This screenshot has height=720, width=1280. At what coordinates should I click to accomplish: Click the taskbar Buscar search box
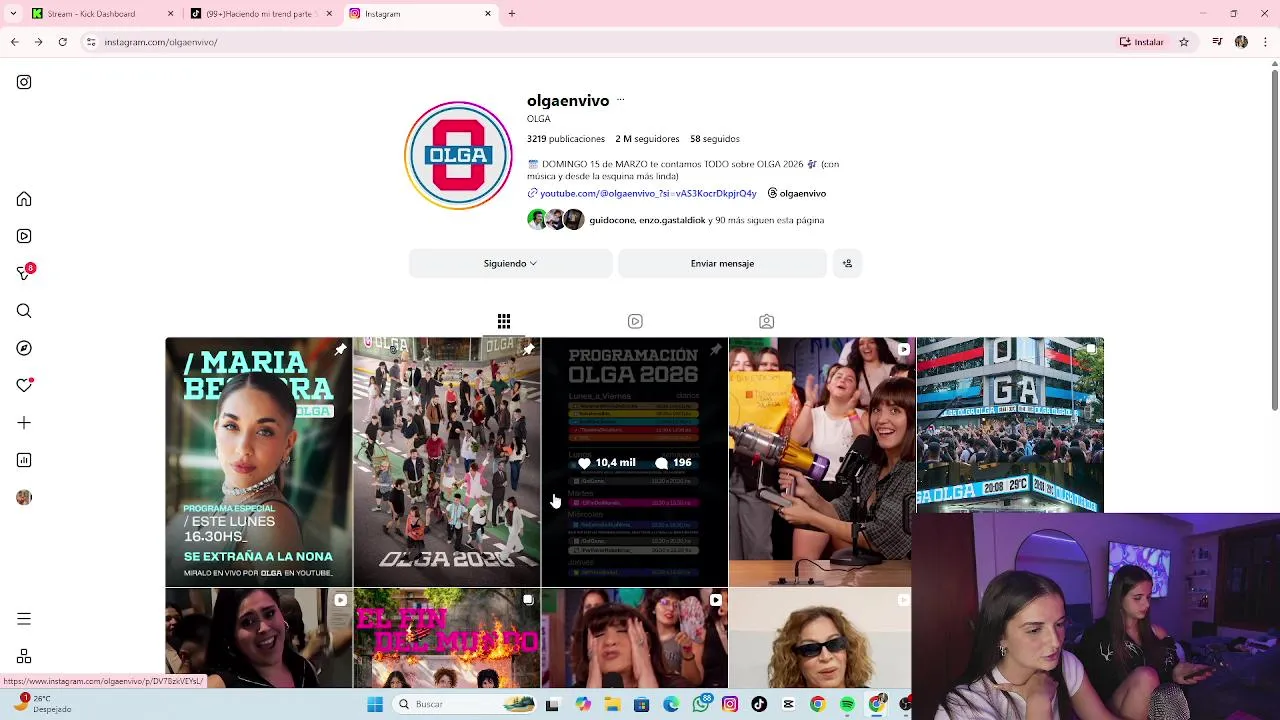465,704
